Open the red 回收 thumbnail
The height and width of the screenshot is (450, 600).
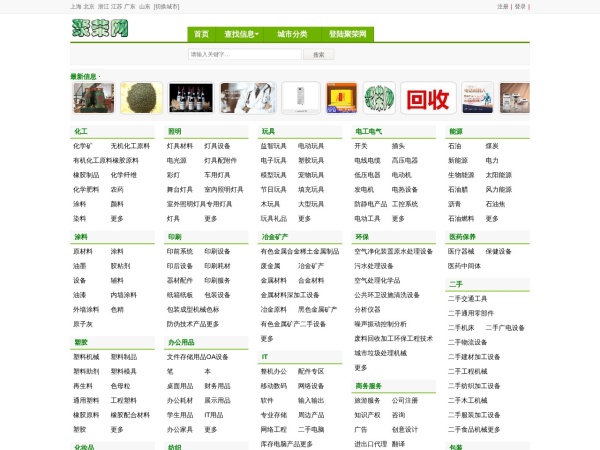pos(428,98)
